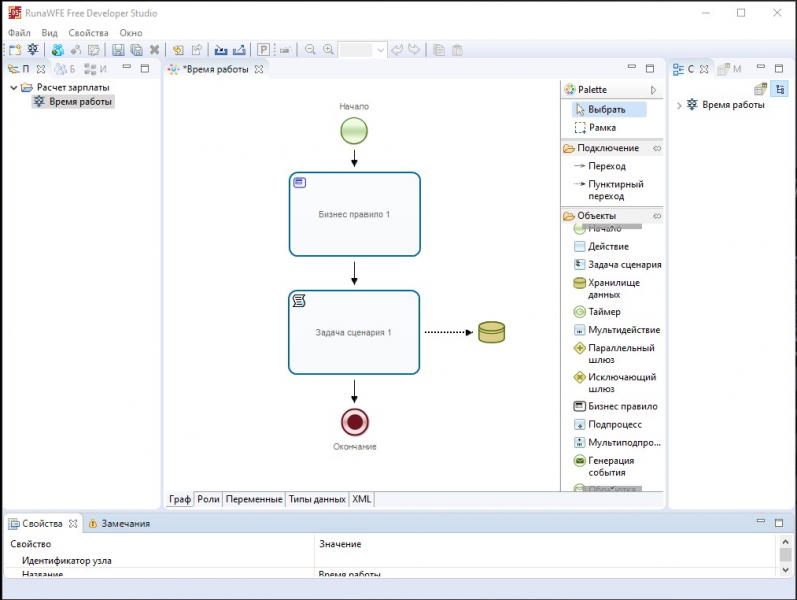Image resolution: width=797 pixels, height=600 pixels.
Task: Click the delete X toolbar icon
Action: [155, 50]
